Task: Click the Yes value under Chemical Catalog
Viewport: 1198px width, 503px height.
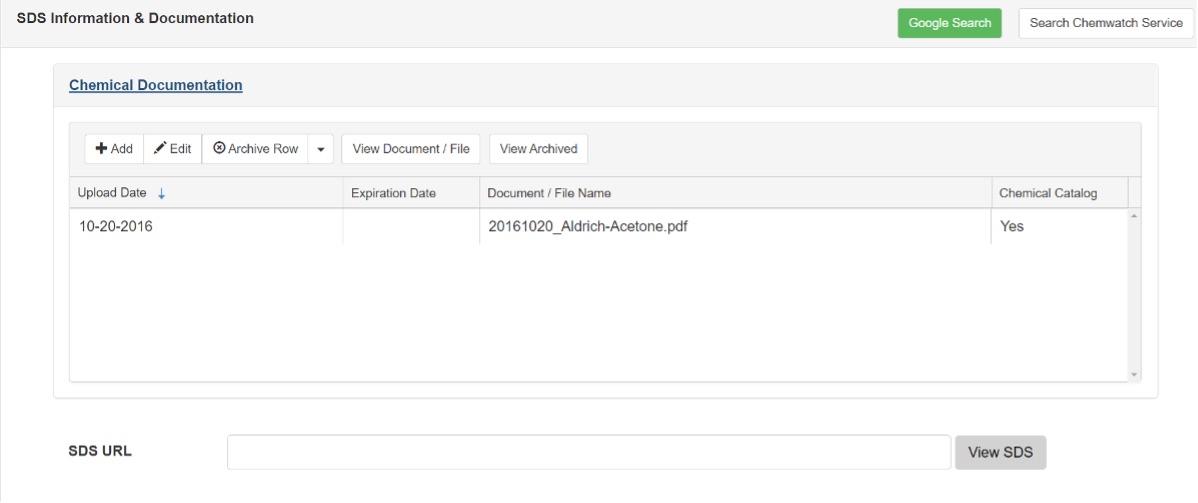Action: [1012, 226]
